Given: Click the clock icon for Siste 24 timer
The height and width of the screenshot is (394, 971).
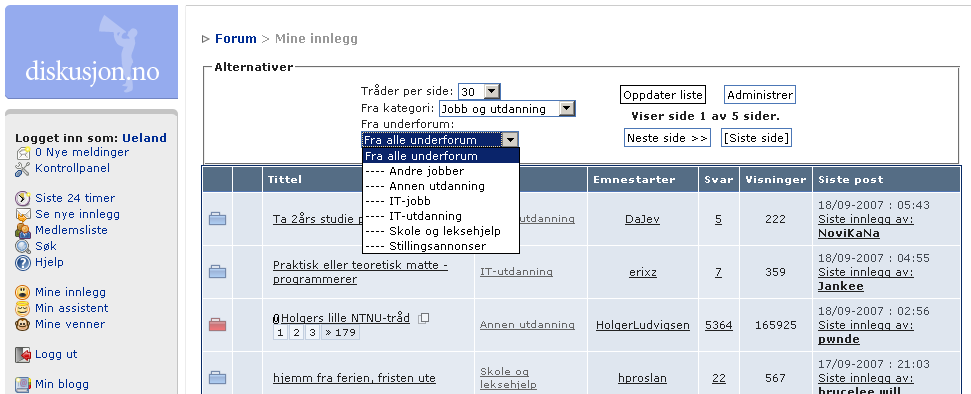Looking at the screenshot, I should 23,198.
